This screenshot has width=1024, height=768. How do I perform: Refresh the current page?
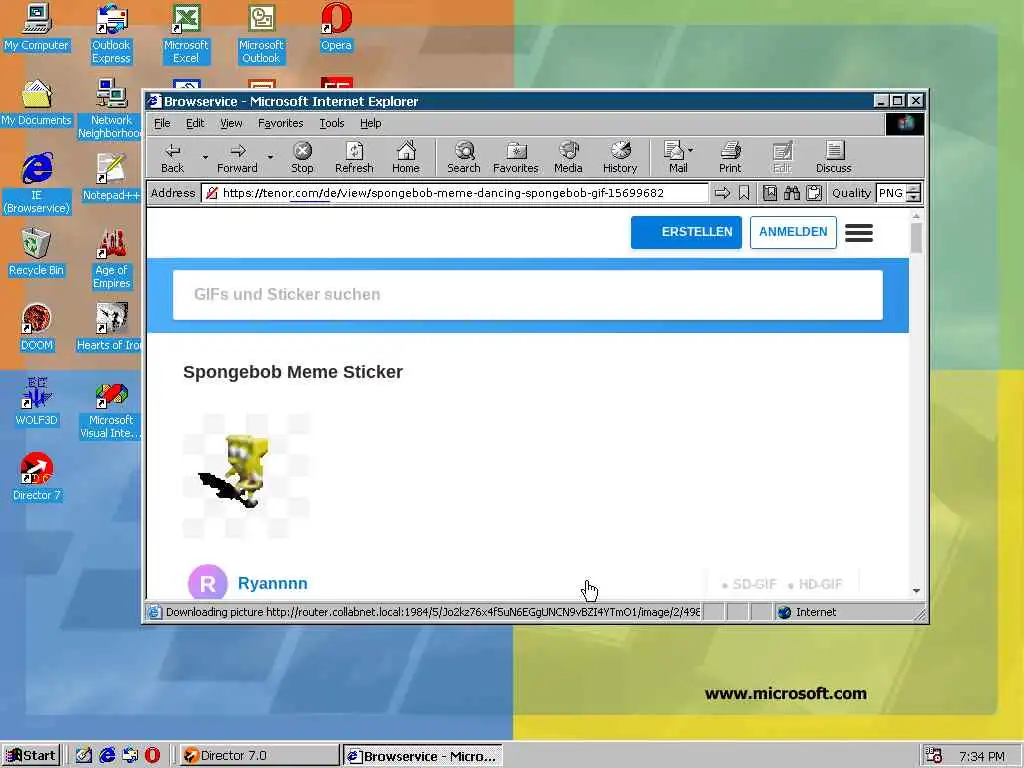pyautogui.click(x=354, y=157)
